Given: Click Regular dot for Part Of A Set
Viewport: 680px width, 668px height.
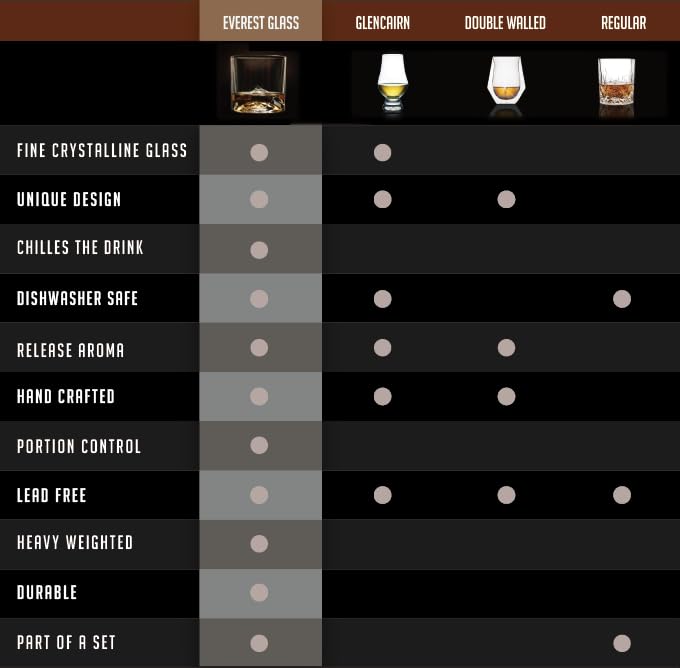Looking at the screenshot, I should pyautogui.click(x=622, y=643).
